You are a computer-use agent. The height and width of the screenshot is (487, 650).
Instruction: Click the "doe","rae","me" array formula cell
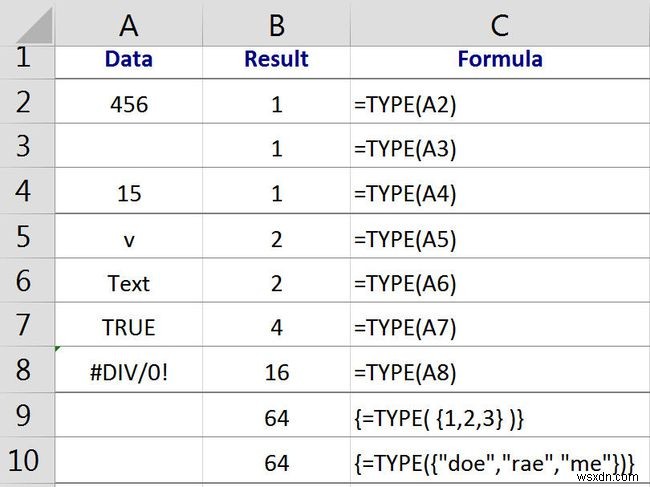tap(499, 463)
